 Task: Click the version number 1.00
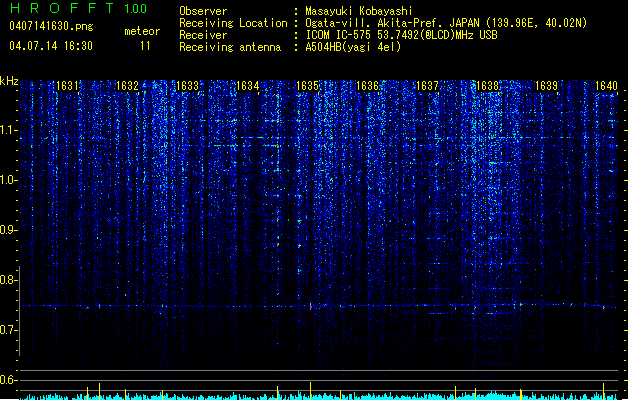pyautogui.click(x=135, y=9)
